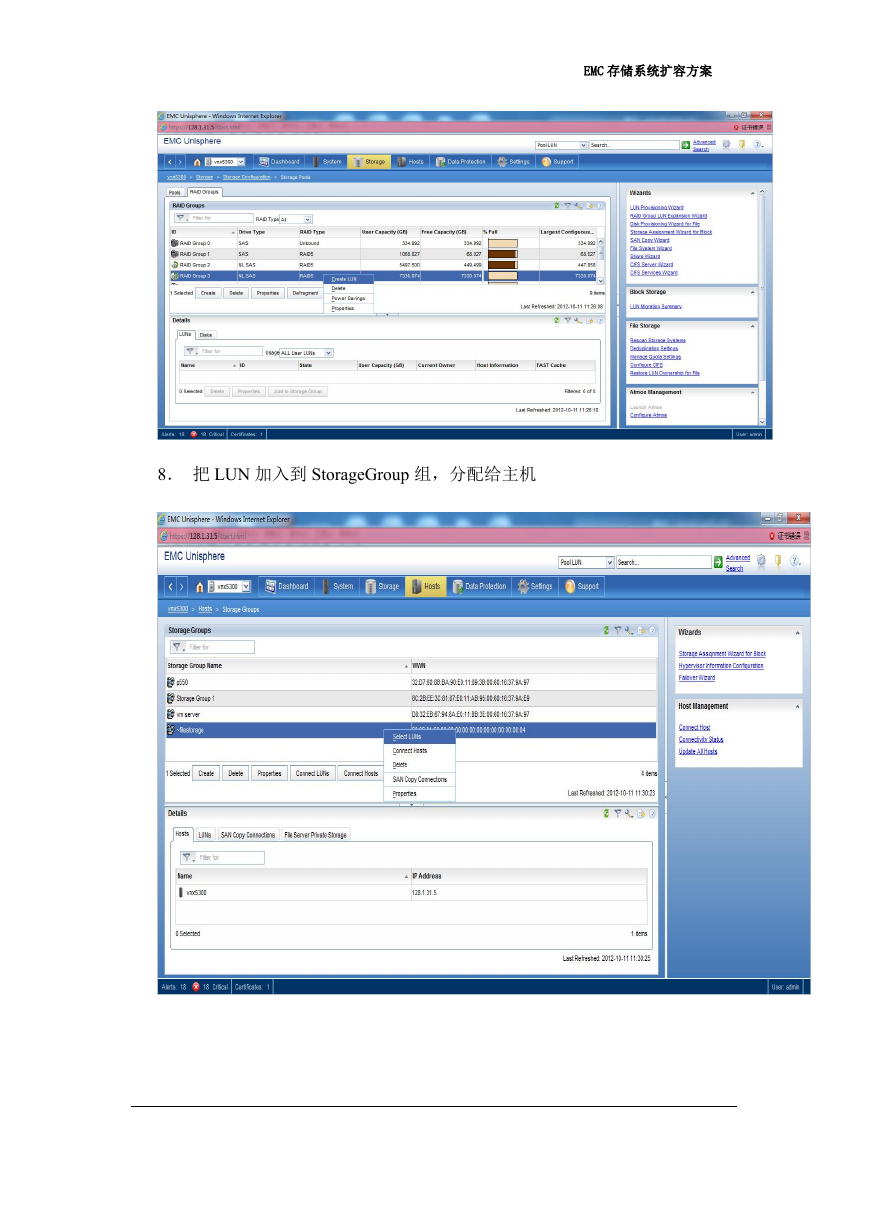Switch to the Disks tab in upper Details

tap(205, 334)
